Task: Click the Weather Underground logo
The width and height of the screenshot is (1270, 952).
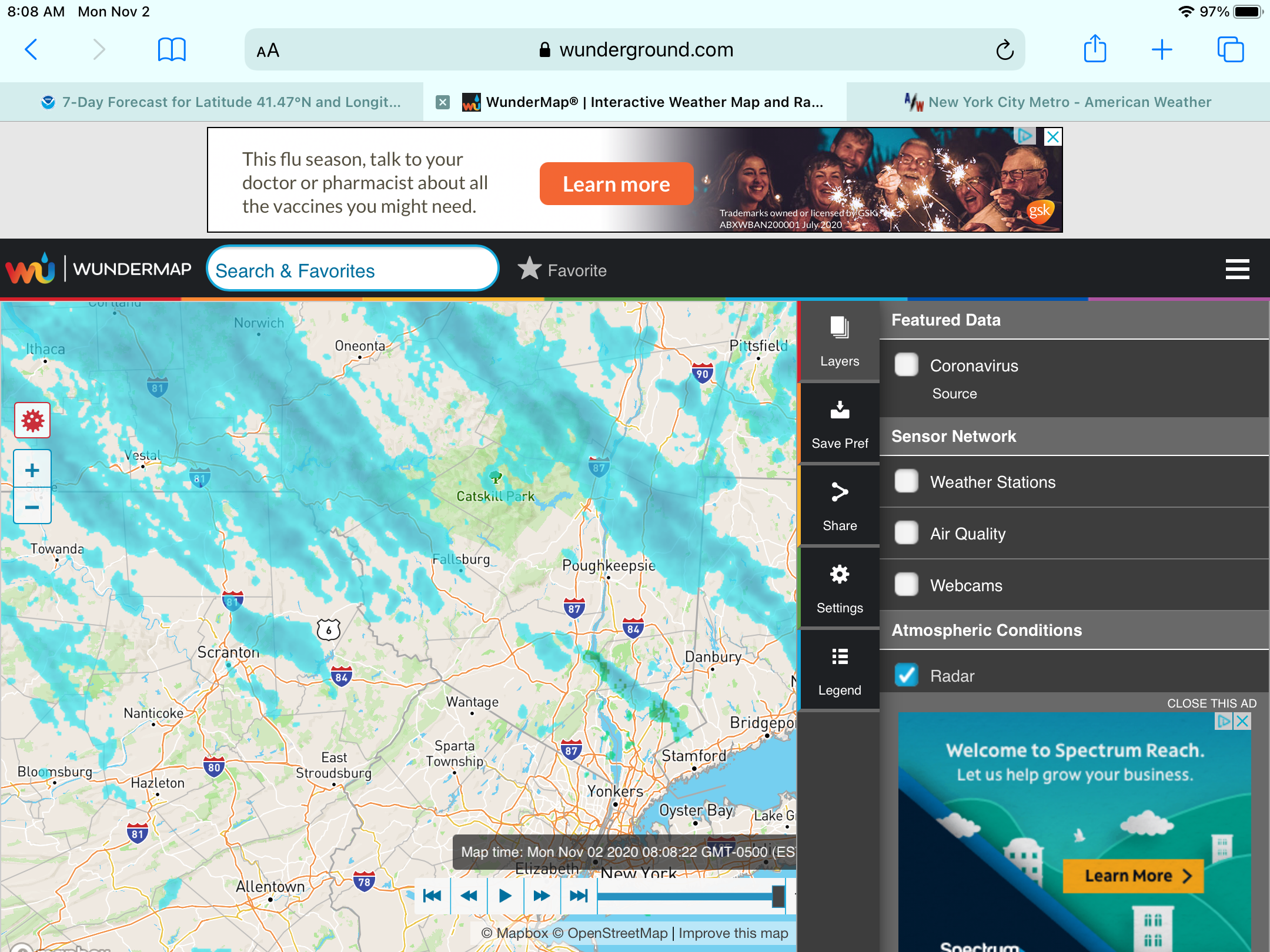Action: 31,269
